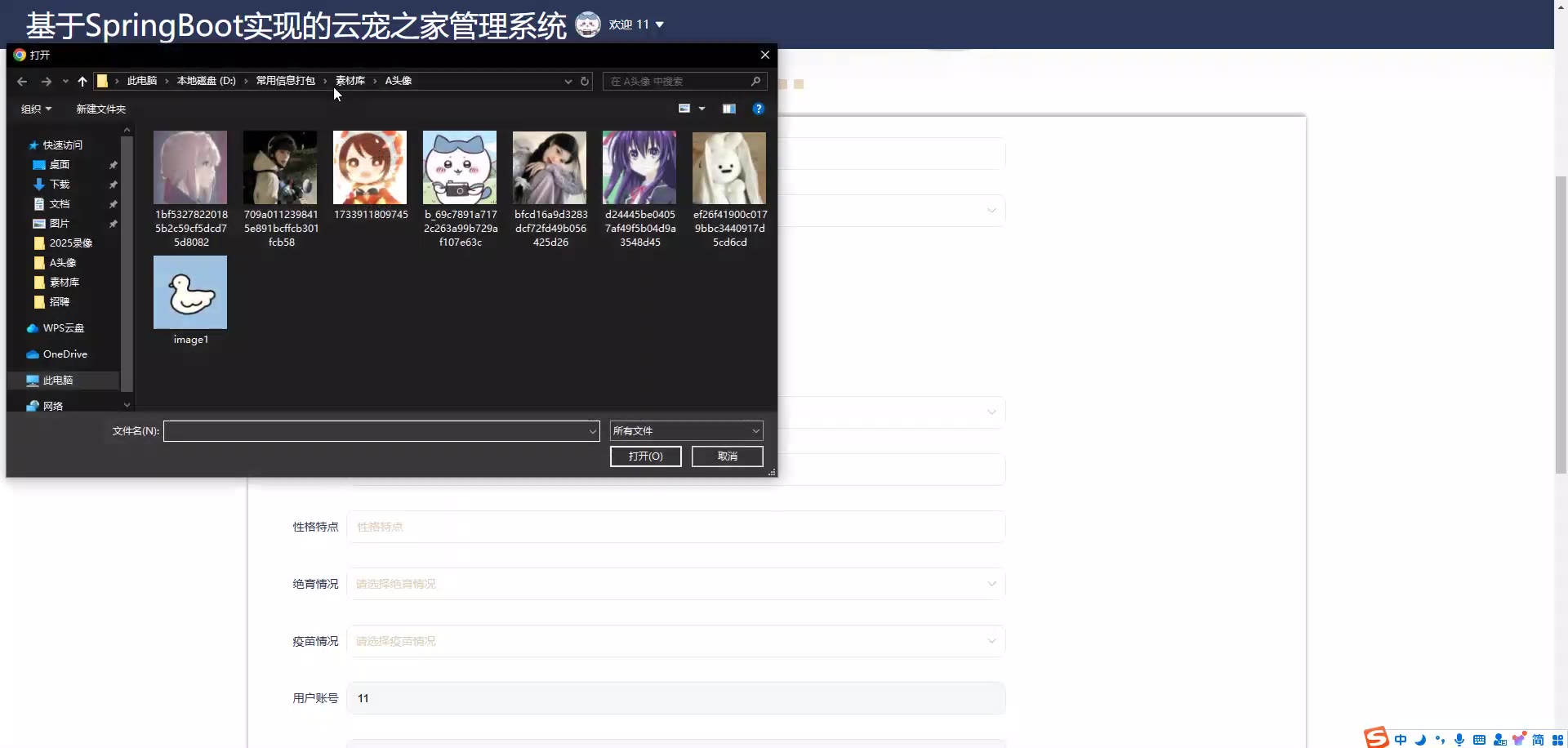Select 网络 in the navigation pane
This screenshot has width=1568, height=748.
tap(52, 406)
